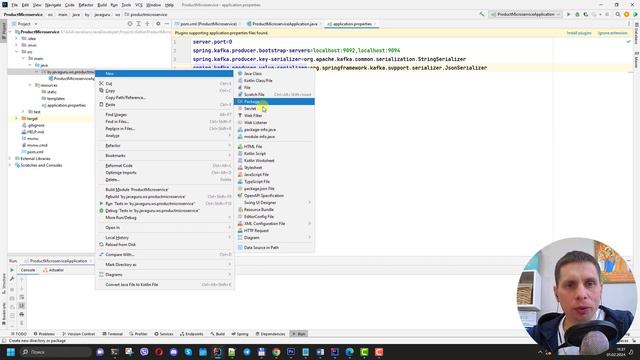Expand the Refactor submenu
Screen dimensions: 640x360
pos(164,145)
